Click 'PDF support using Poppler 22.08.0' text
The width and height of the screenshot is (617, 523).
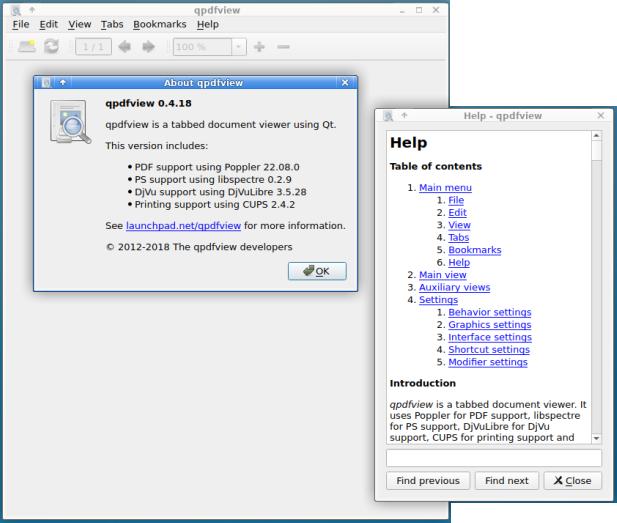(217, 167)
